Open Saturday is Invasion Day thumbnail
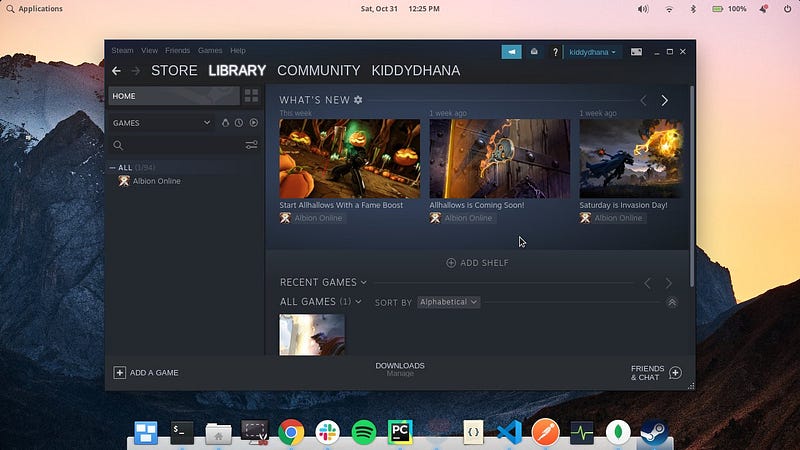 (631, 159)
